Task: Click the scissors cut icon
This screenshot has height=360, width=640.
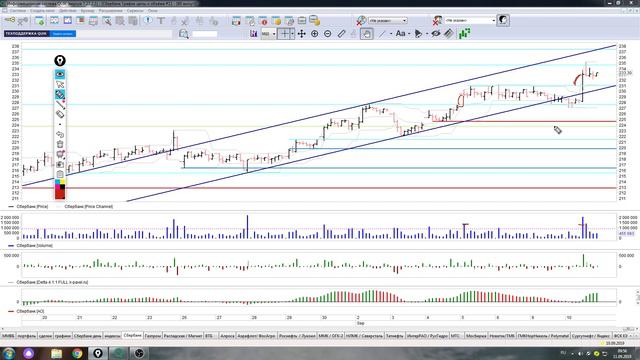Action: [x=185, y=20]
